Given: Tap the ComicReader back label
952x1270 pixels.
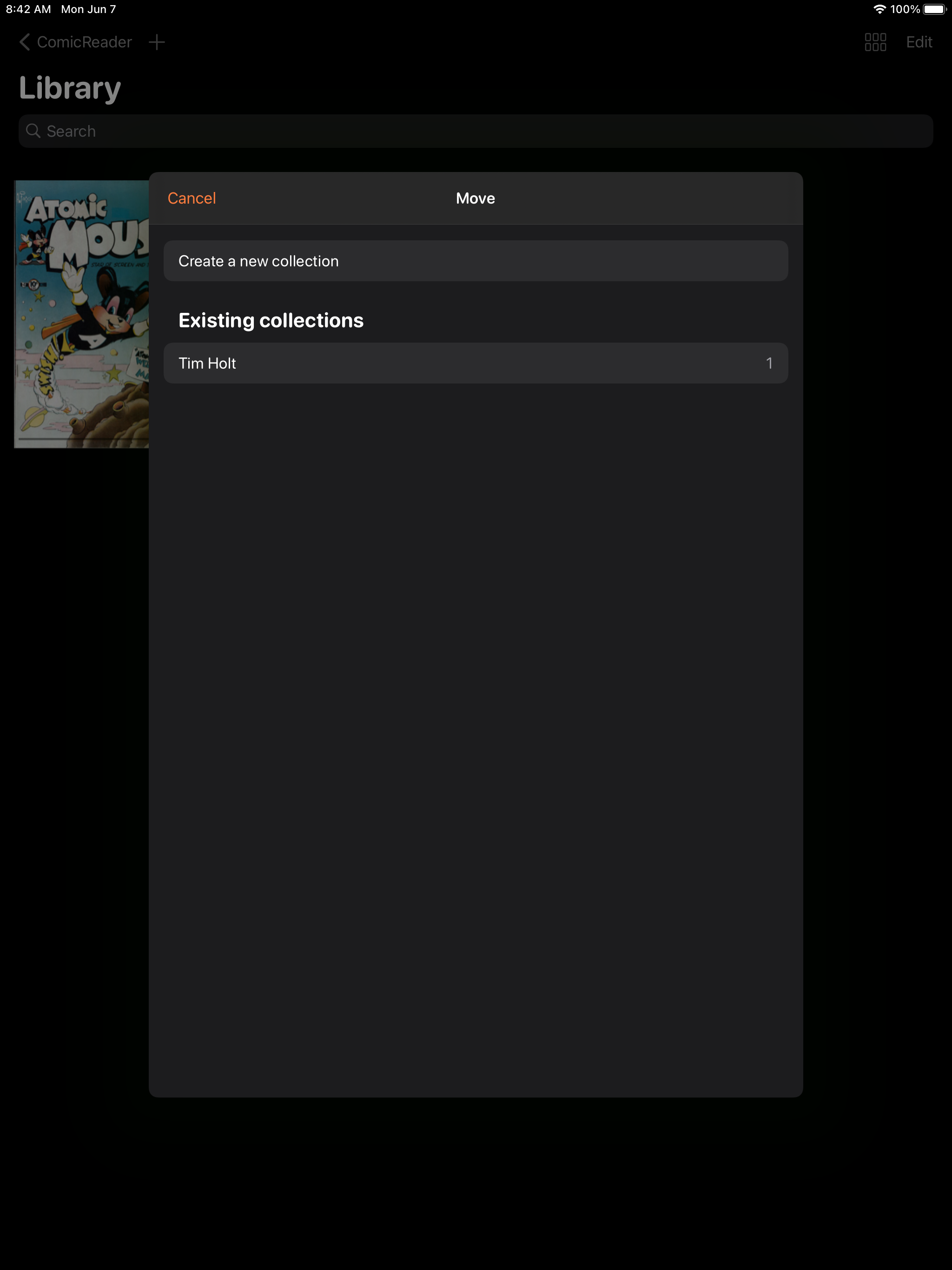Looking at the screenshot, I should (85, 42).
